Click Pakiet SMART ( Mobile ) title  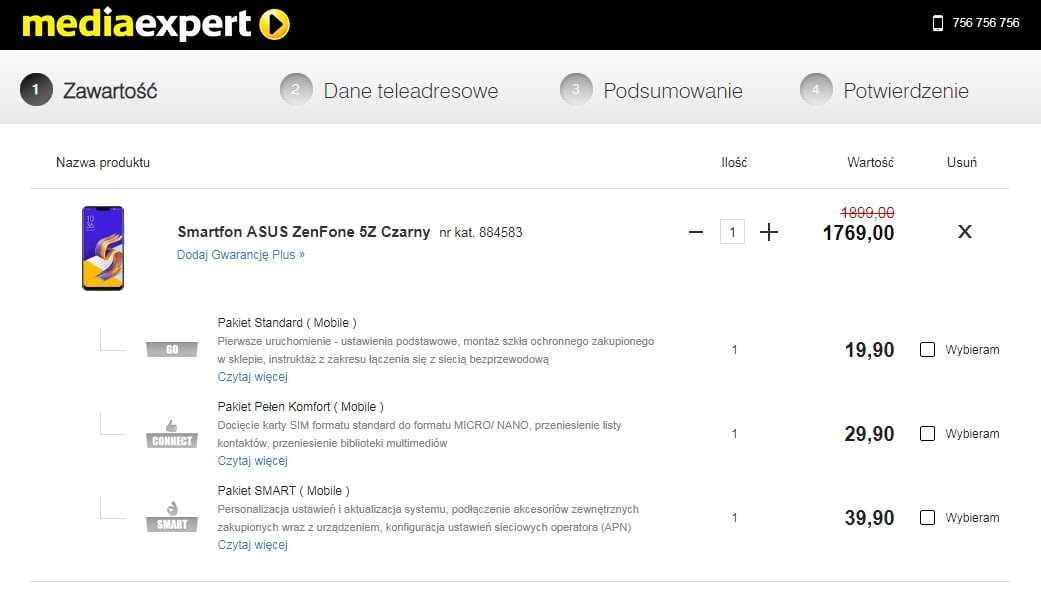[x=283, y=491]
